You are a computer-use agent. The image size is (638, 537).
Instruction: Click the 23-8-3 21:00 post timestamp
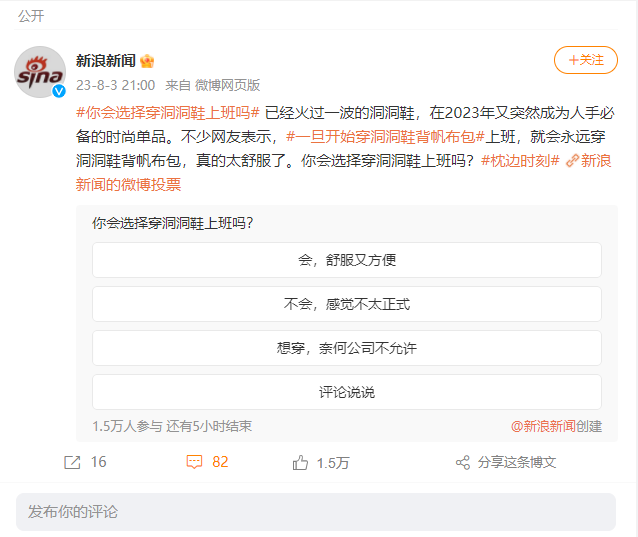click(115, 85)
